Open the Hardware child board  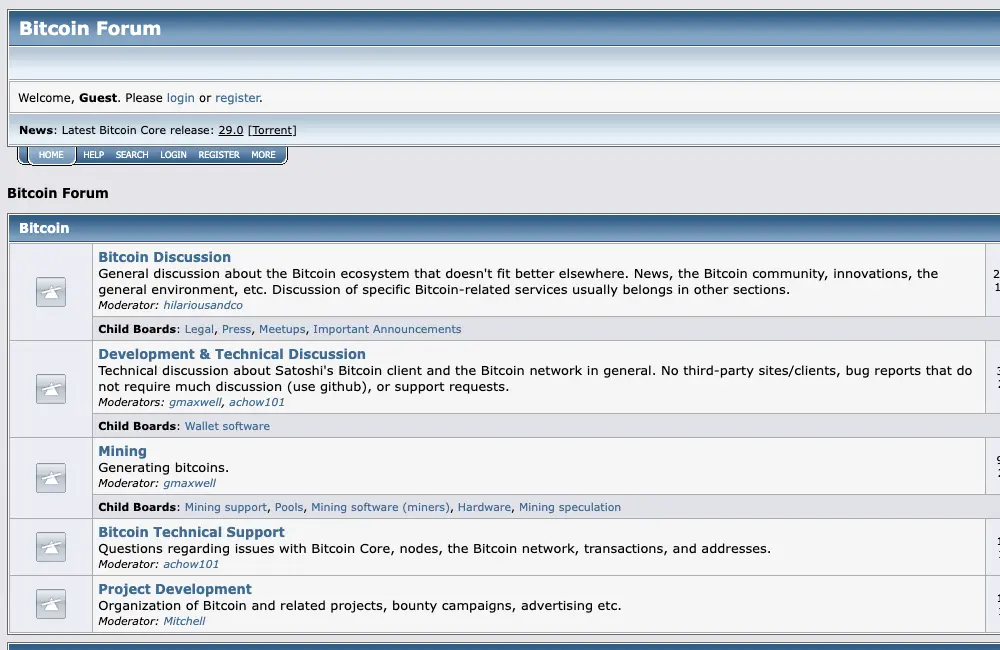[484, 507]
